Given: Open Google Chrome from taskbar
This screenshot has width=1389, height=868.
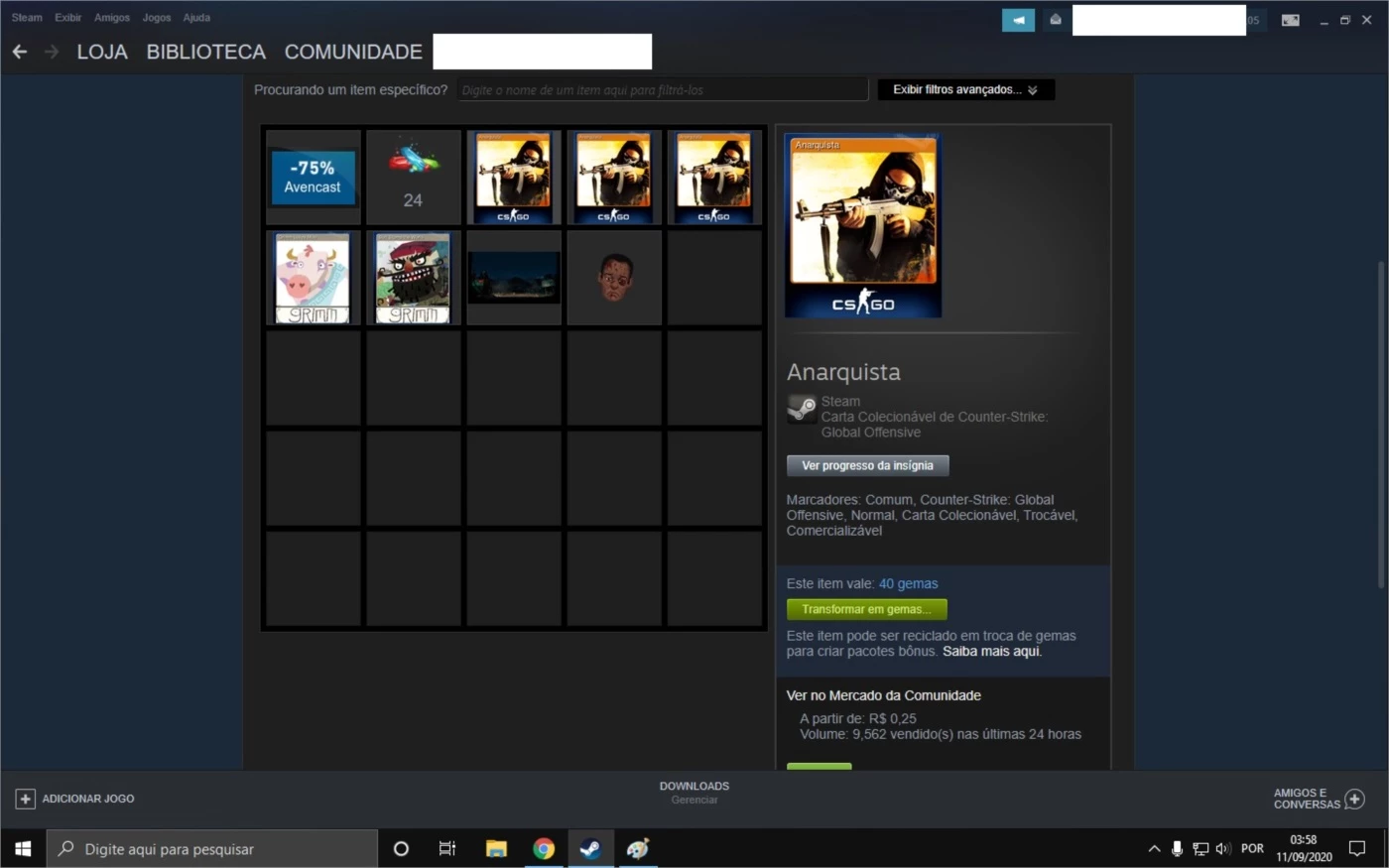Looking at the screenshot, I should pyautogui.click(x=544, y=849).
